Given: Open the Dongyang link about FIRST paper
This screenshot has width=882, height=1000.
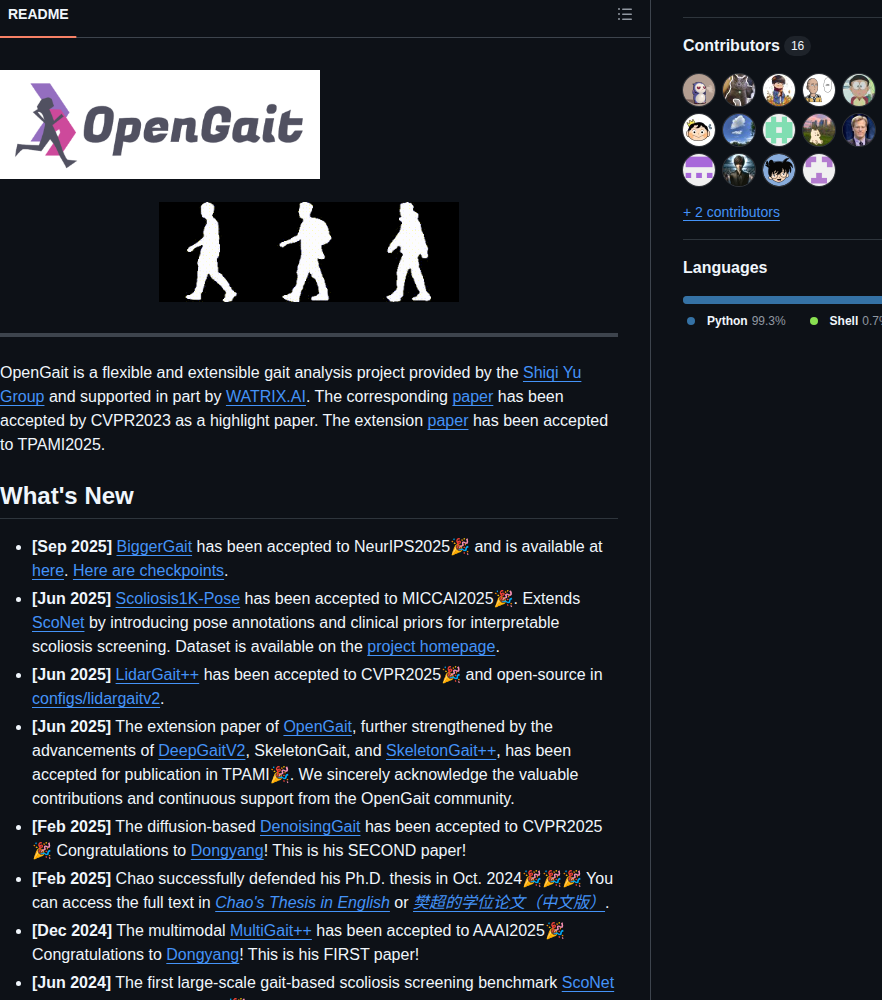Looking at the screenshot, I should [x=202, y=955].
